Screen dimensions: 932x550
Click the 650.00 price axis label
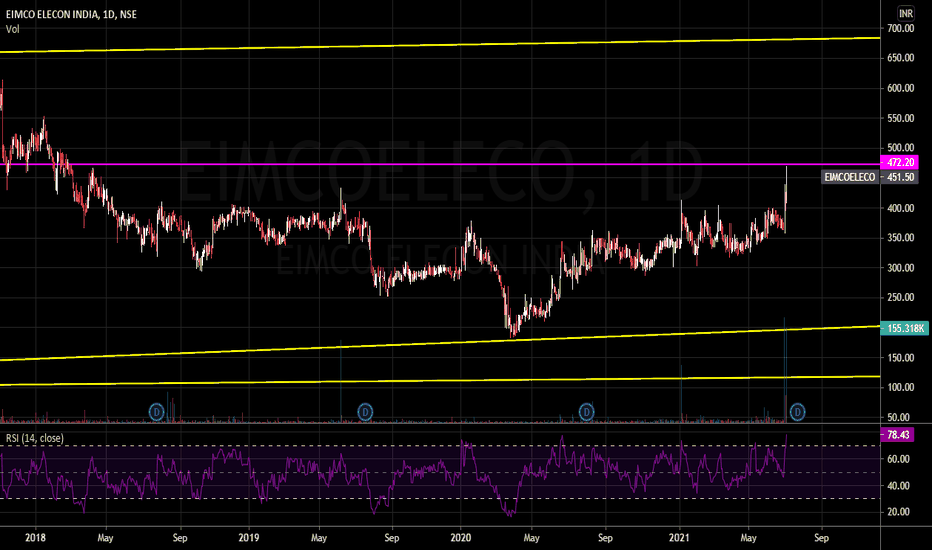click(900, 58)
